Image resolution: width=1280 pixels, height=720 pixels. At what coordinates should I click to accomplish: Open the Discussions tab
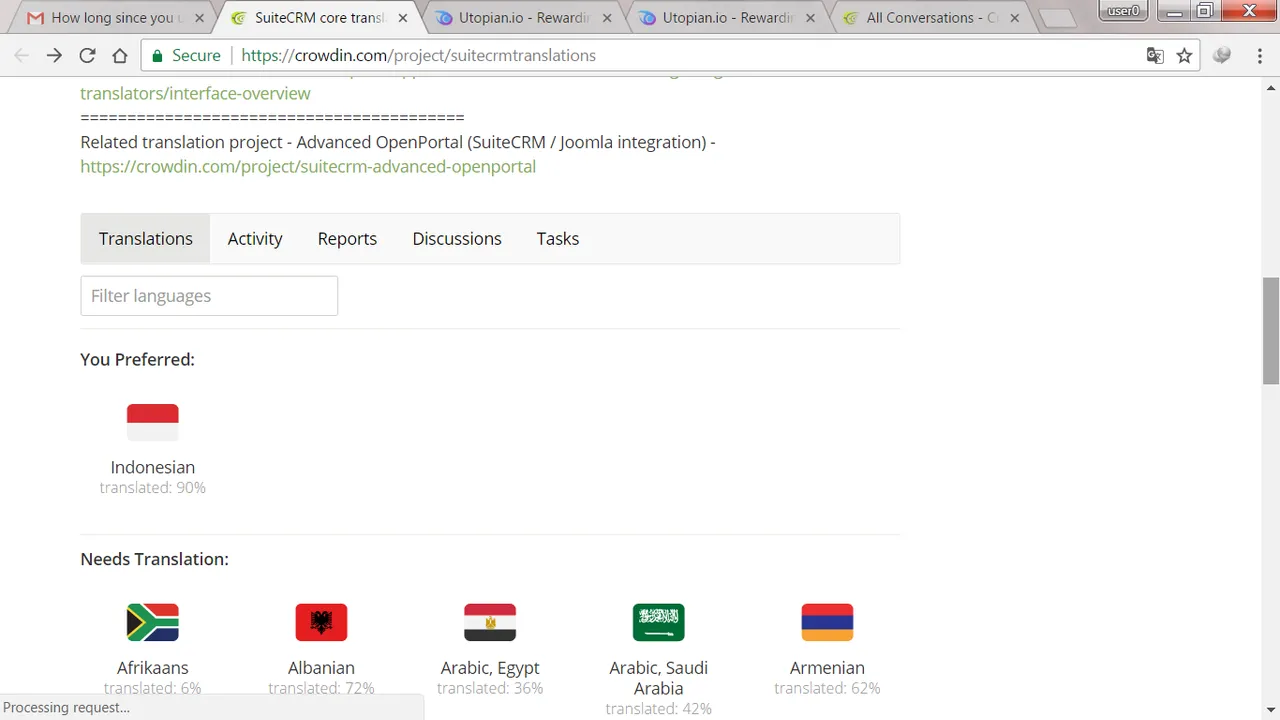coord(457,239)
